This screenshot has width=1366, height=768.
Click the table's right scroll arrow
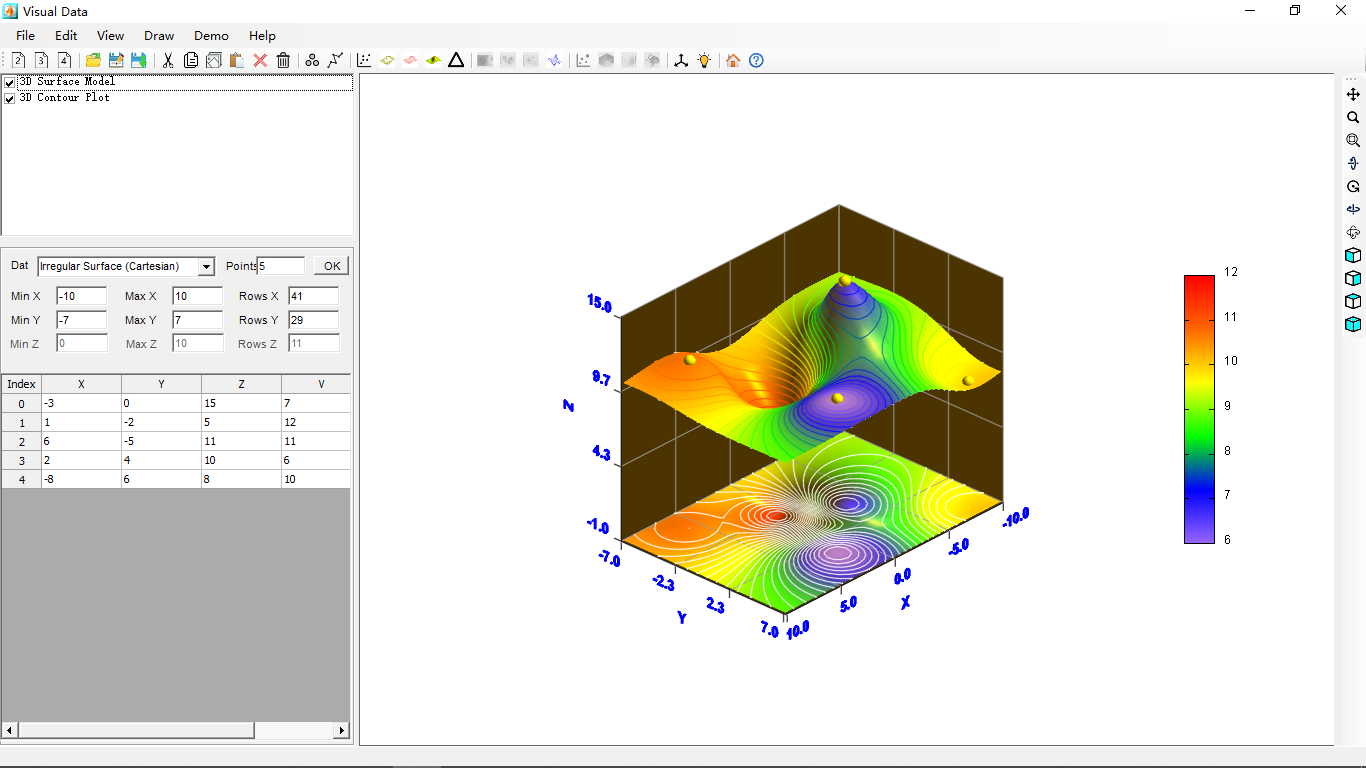(x=342, y=731)
